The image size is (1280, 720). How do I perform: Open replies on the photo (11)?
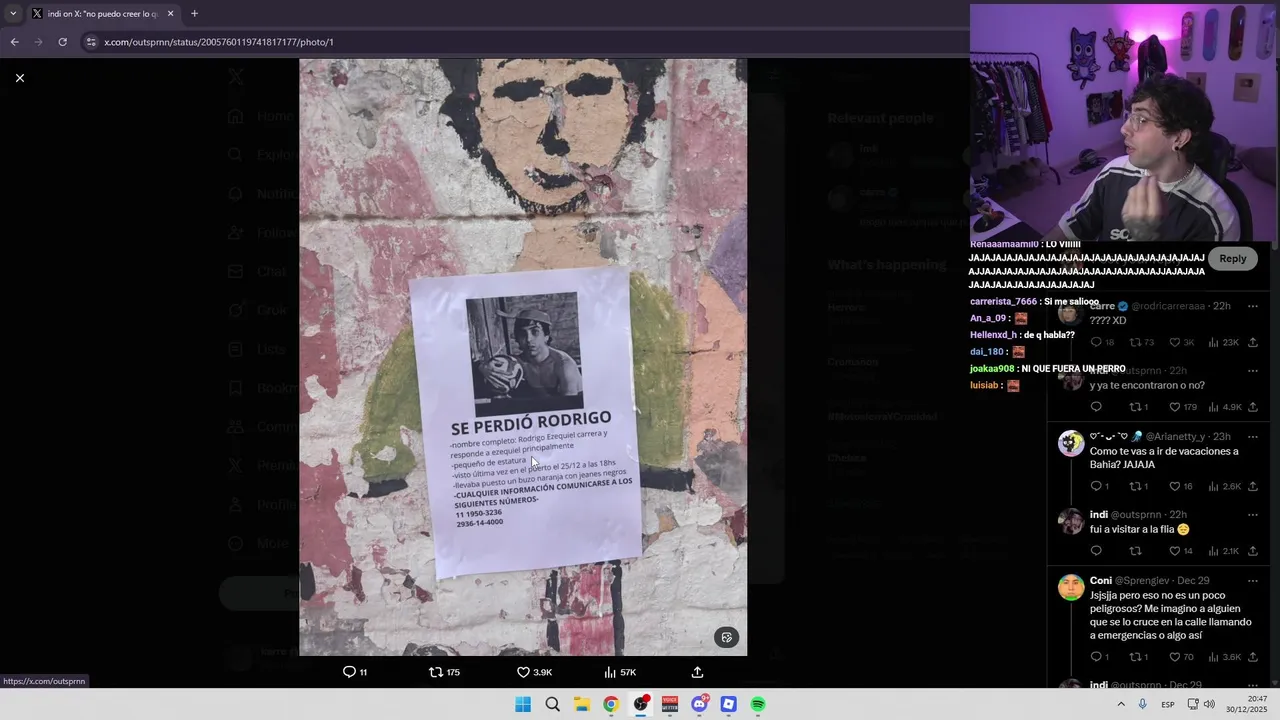(x=355, y=672)
